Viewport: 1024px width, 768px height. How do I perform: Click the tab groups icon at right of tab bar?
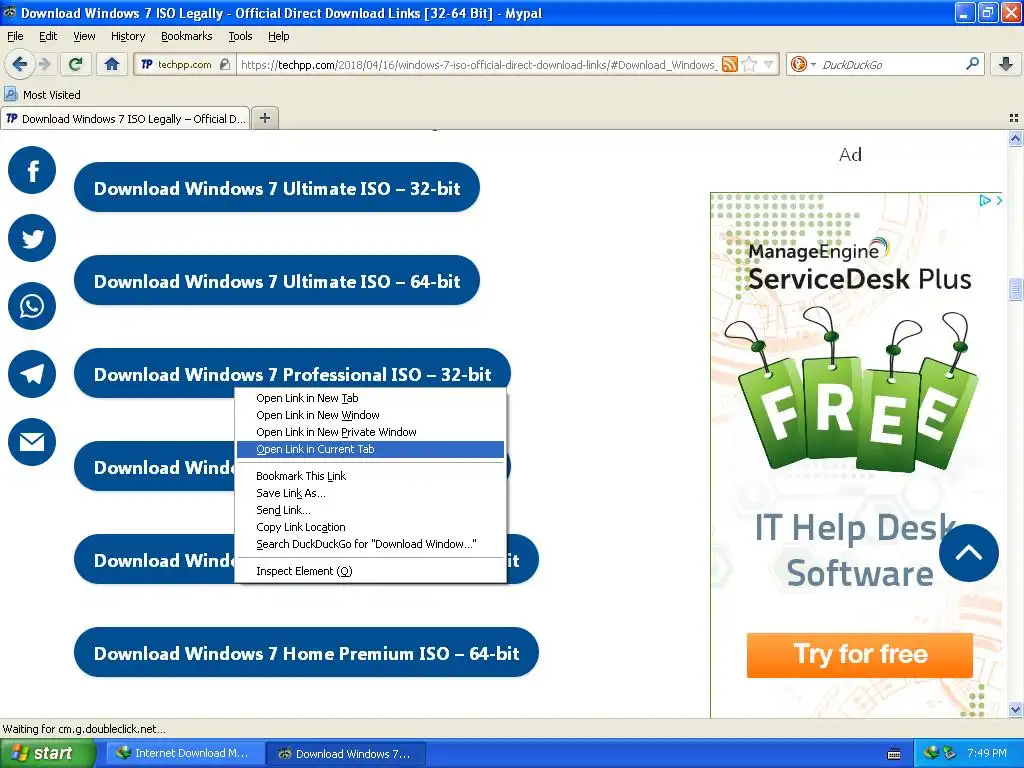(1014, 118)
